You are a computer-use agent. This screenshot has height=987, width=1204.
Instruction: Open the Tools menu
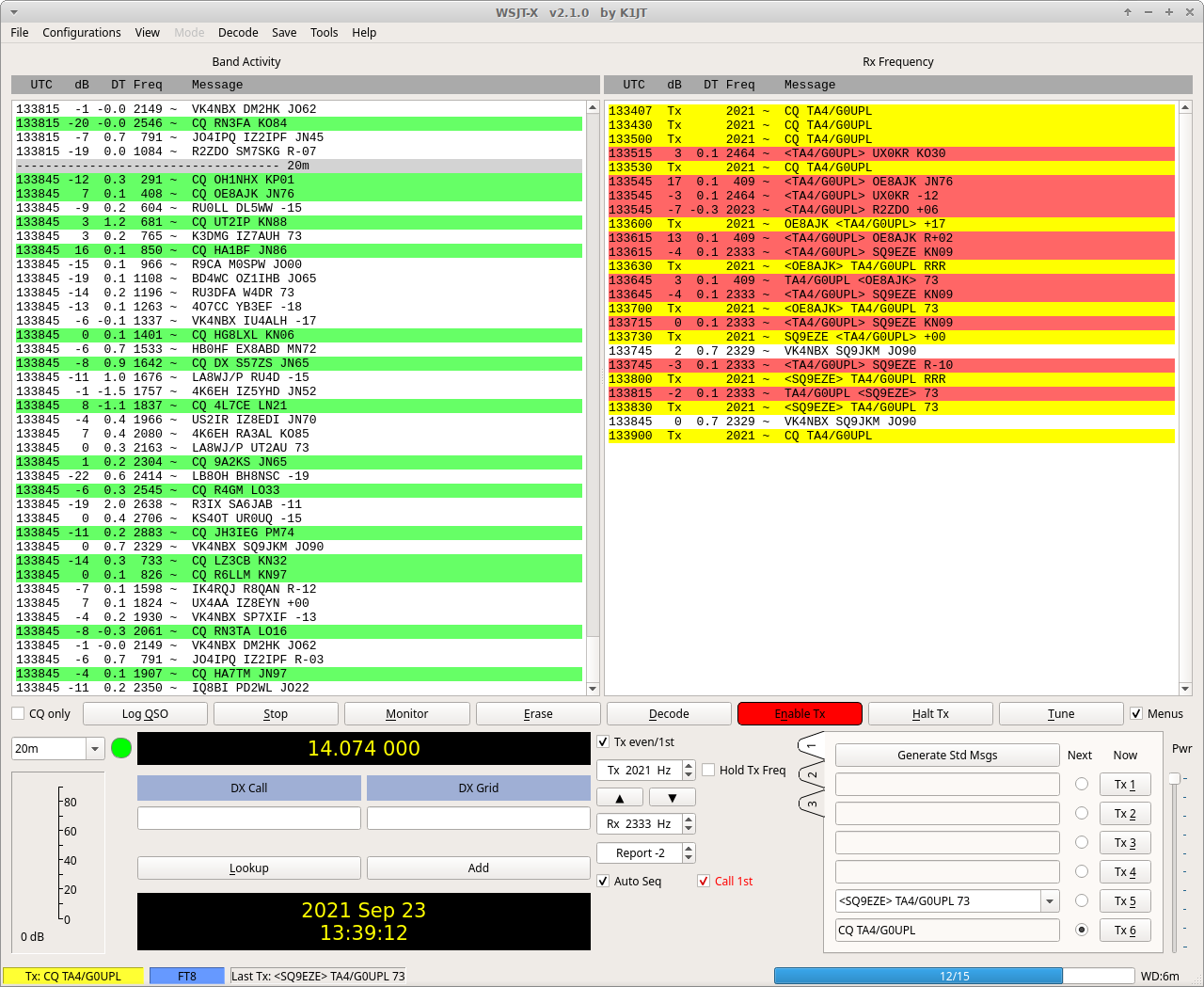click(325, 32)
